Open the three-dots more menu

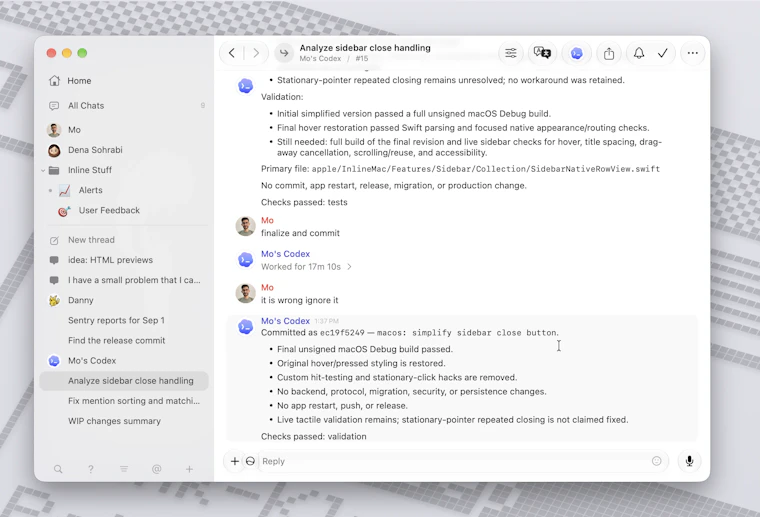click(693, 53)
